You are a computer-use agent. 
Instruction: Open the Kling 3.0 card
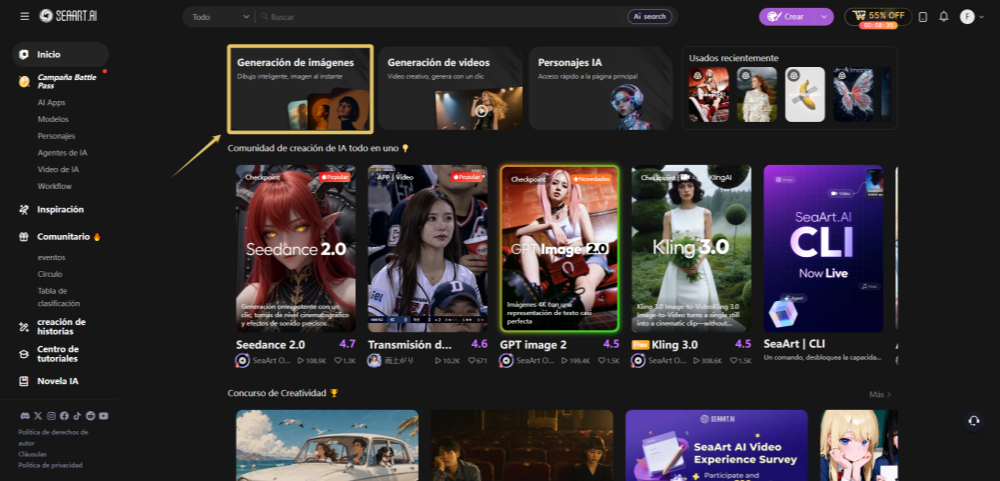pos(691,248)
